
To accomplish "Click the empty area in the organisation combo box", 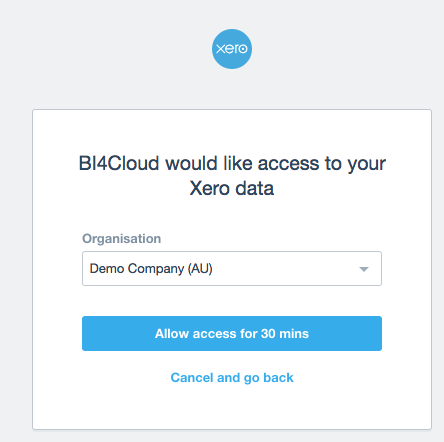I will point(283,269).
